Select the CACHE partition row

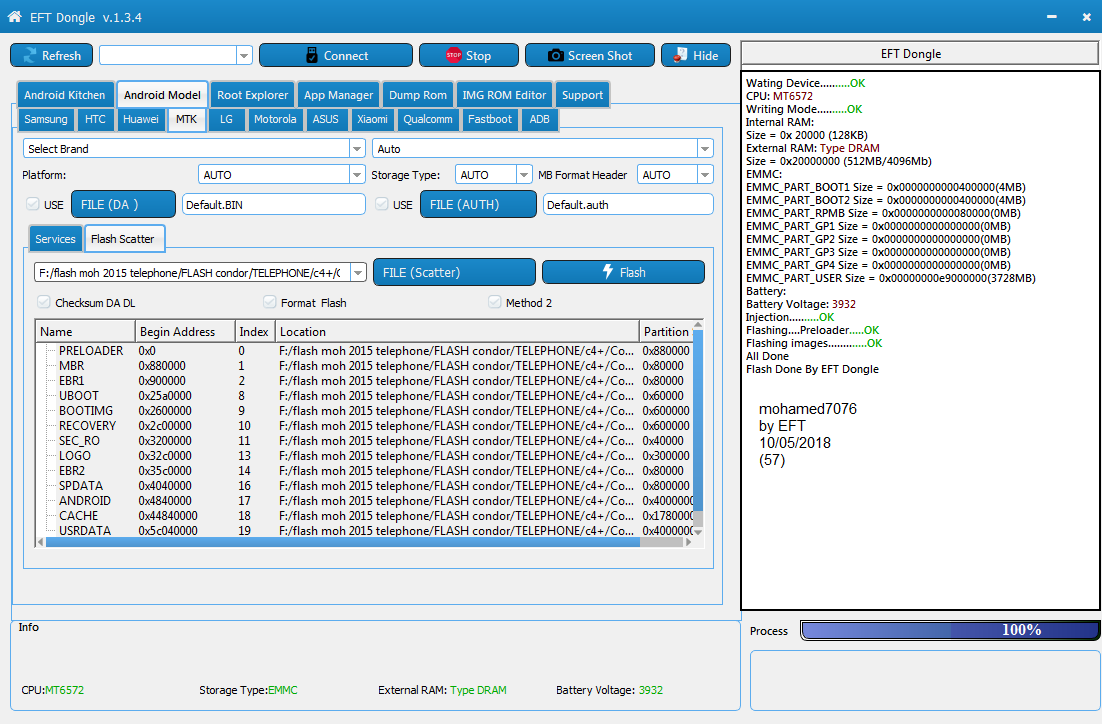pyautogui.click(x=364, y=516)
